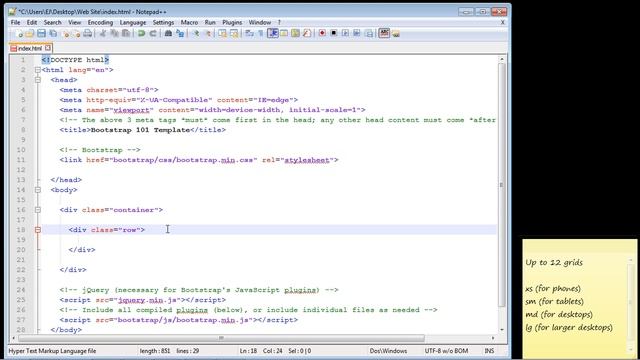Toggle INS insert mode in status bar
Screen dimensions: 640x360
coord(489,351)
